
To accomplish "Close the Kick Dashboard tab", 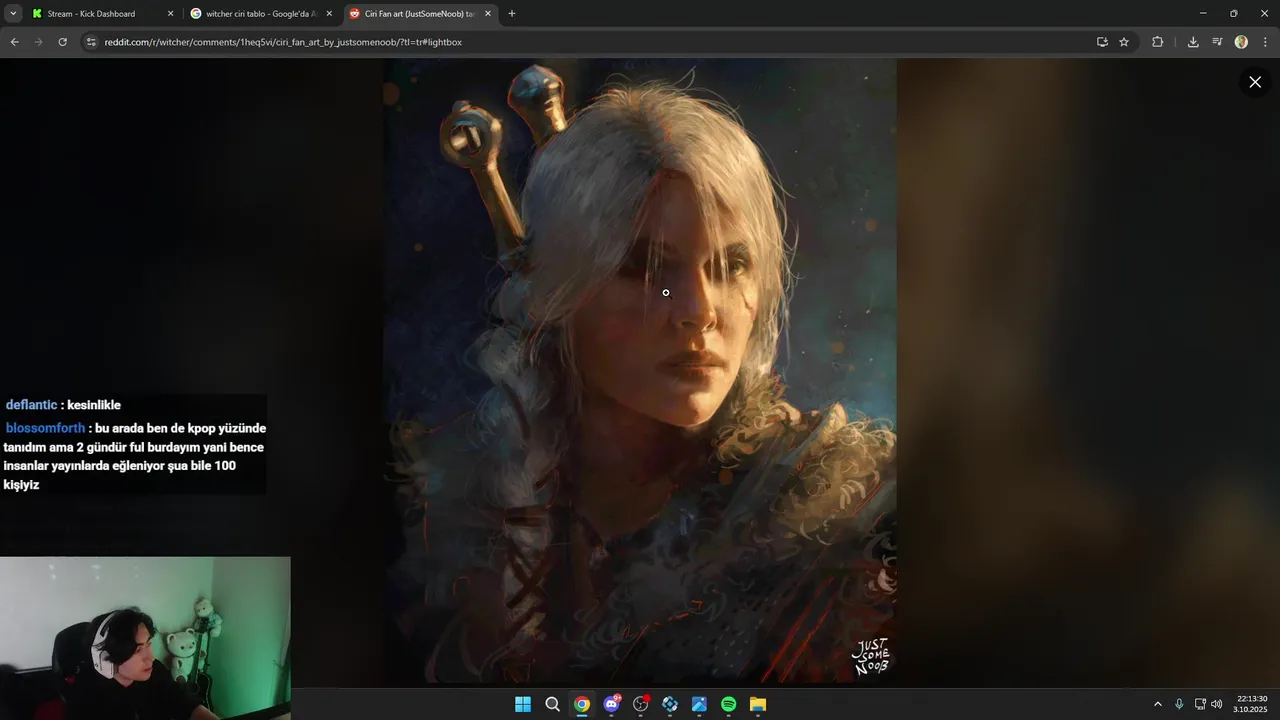I will [170, 14].
